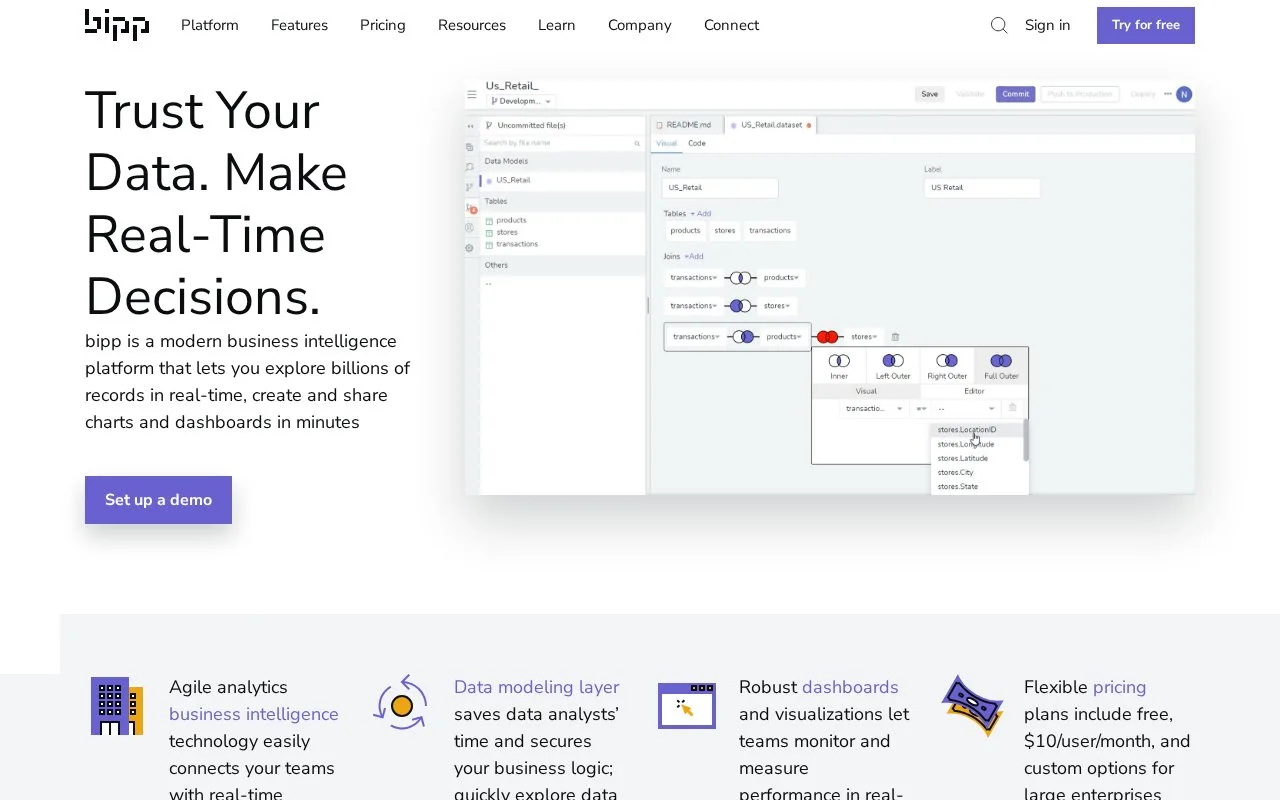Open the Platform menu
This screenshot has width=1280, height=800.
[210, 25]
